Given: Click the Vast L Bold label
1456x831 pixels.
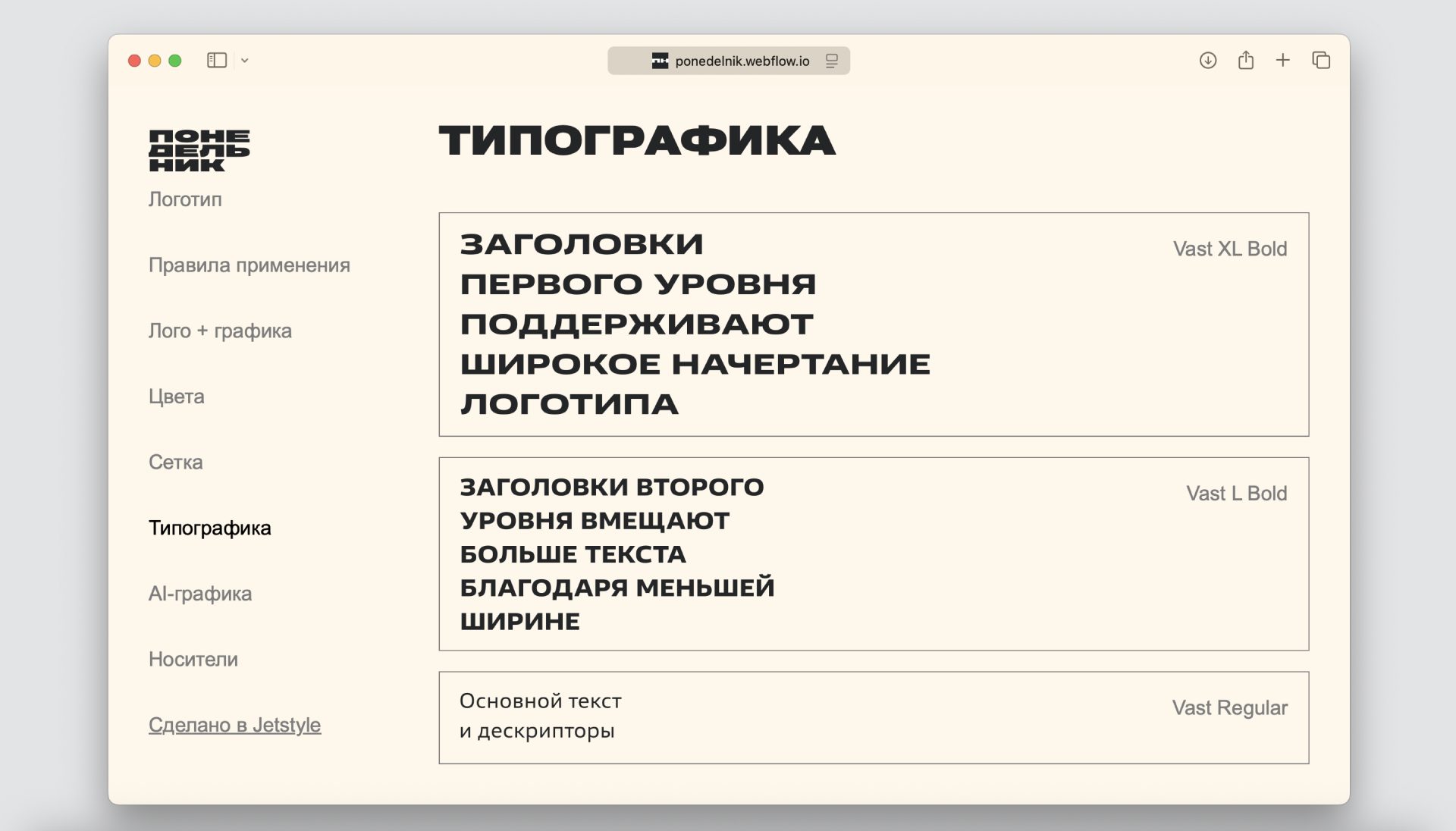Looking at the screenshot, I should [1237, 494].
